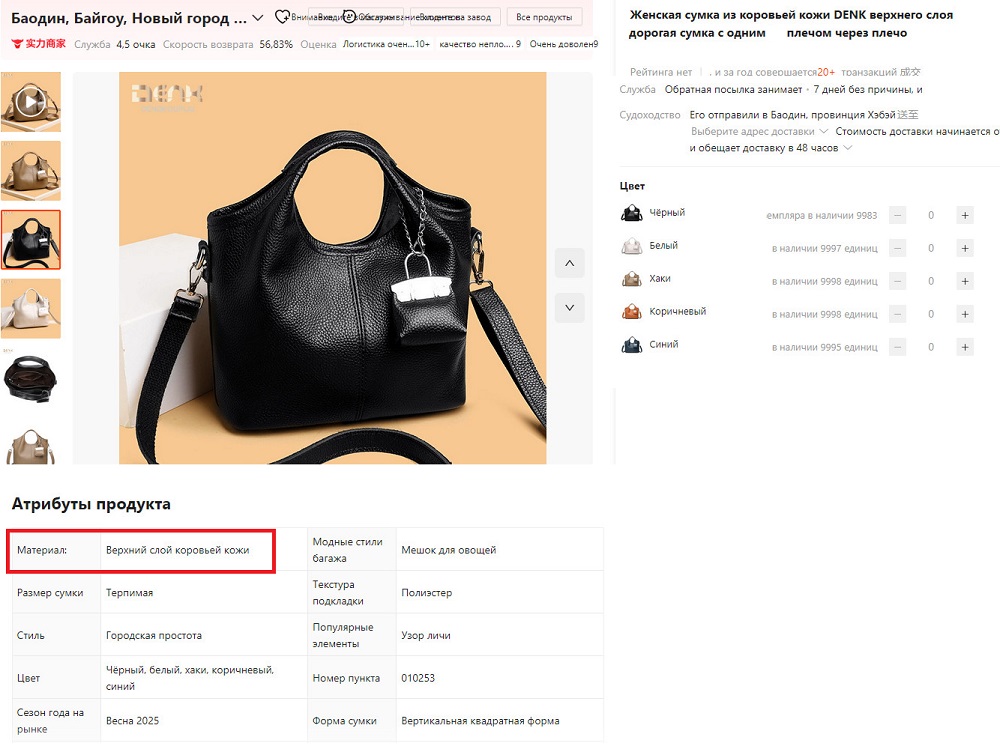Decrease quantity for Синий bag
Viewport: 1000px width, 755px height.
[898, 347]
